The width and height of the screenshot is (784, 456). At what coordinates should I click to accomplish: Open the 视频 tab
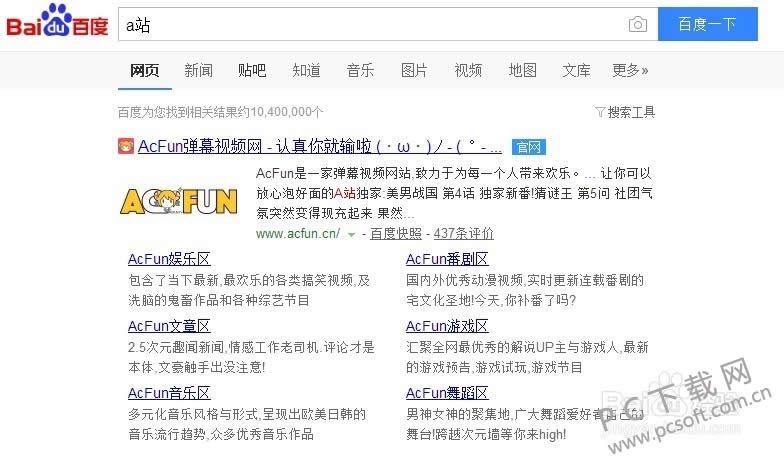468,70
